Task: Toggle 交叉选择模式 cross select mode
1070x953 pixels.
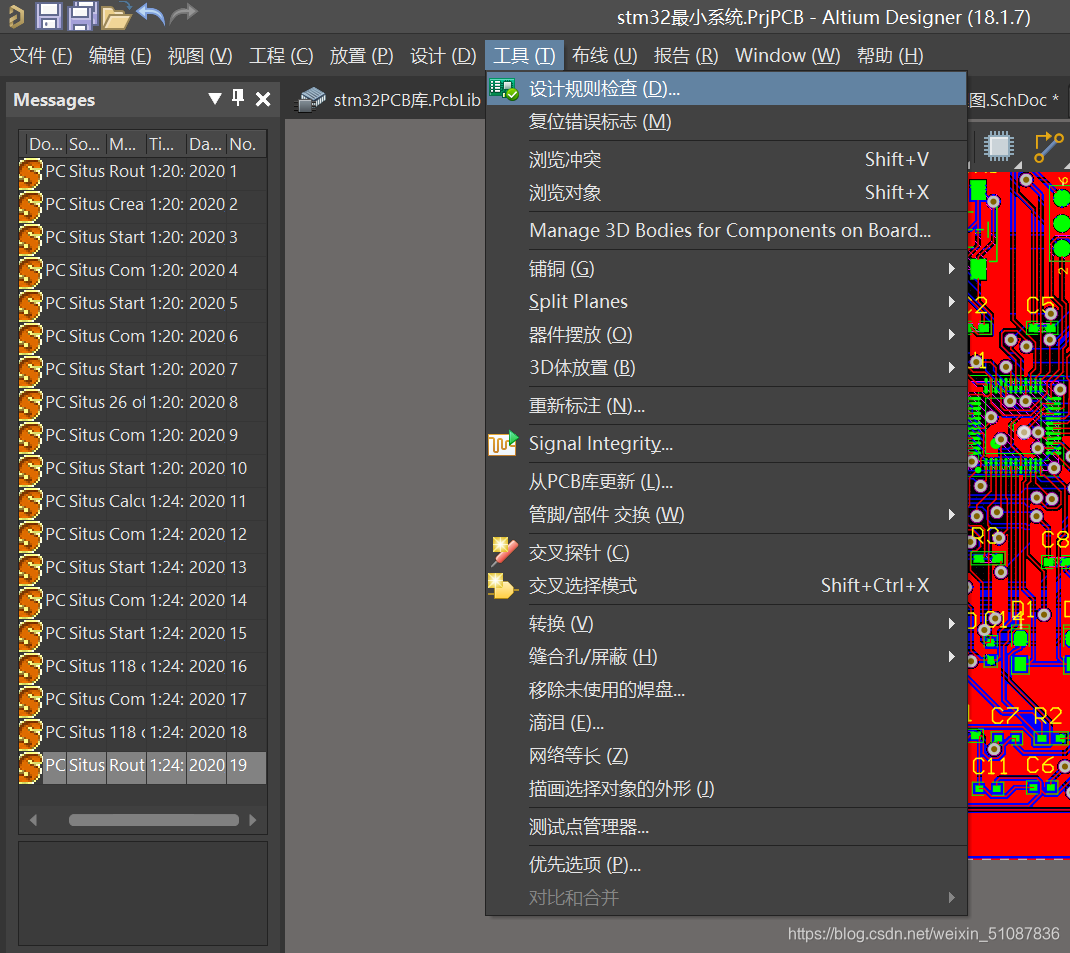Action: pos(582,586)
